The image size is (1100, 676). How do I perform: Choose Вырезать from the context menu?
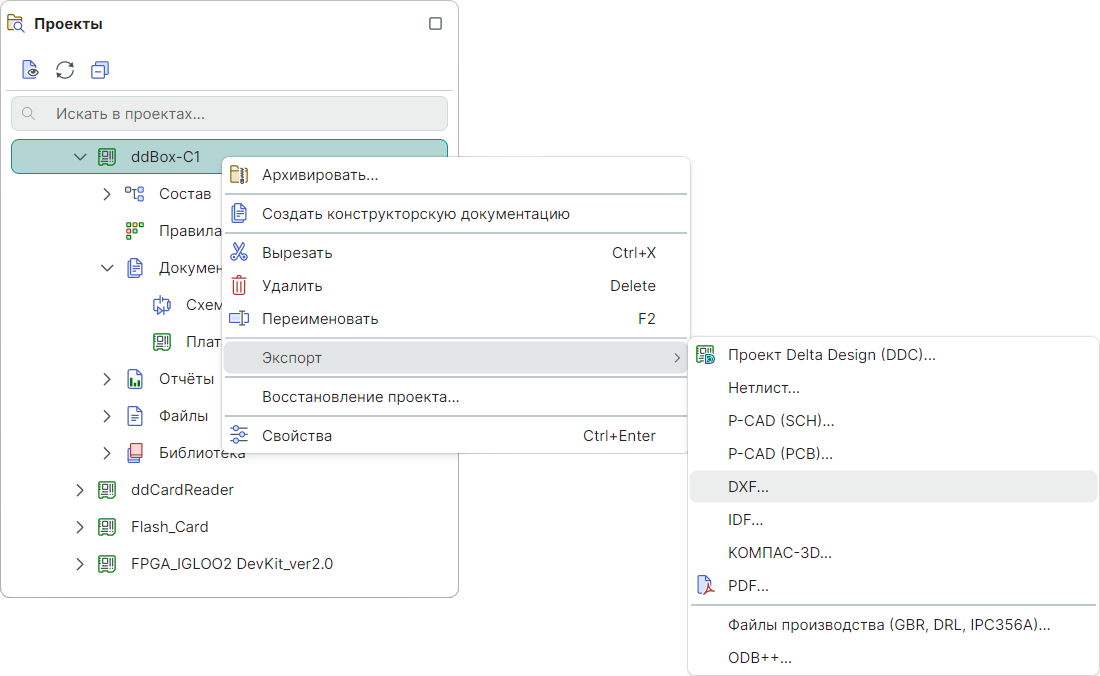pos(456,253)
